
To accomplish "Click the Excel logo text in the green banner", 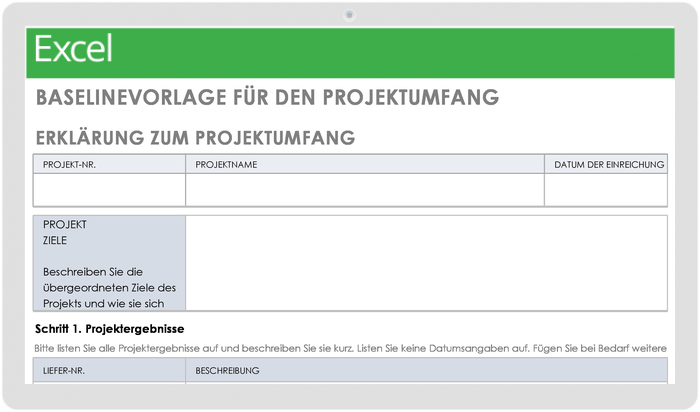I will (x=73, y=48).
